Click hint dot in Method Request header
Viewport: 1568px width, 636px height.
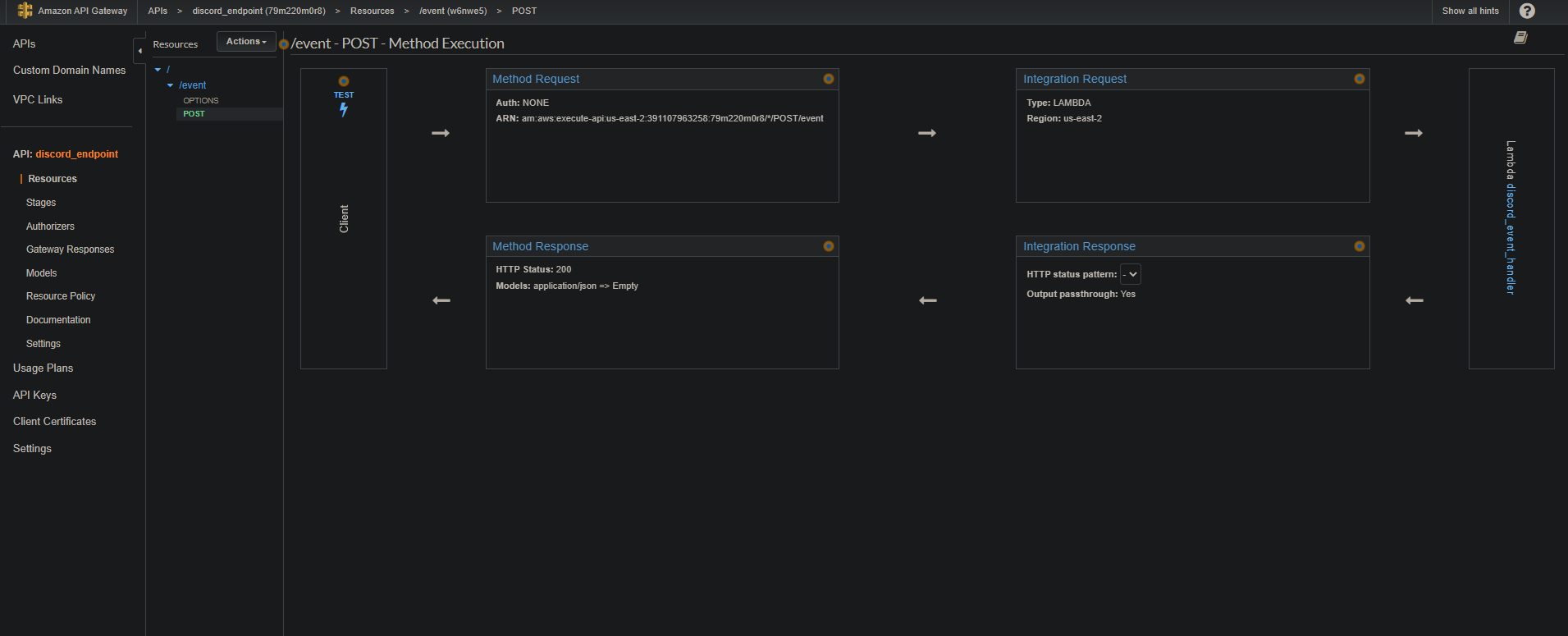pos(829,79)
